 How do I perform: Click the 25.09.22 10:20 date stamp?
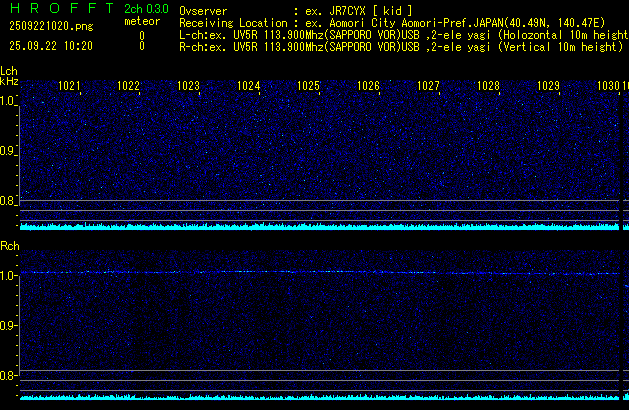tap(50, 46)
